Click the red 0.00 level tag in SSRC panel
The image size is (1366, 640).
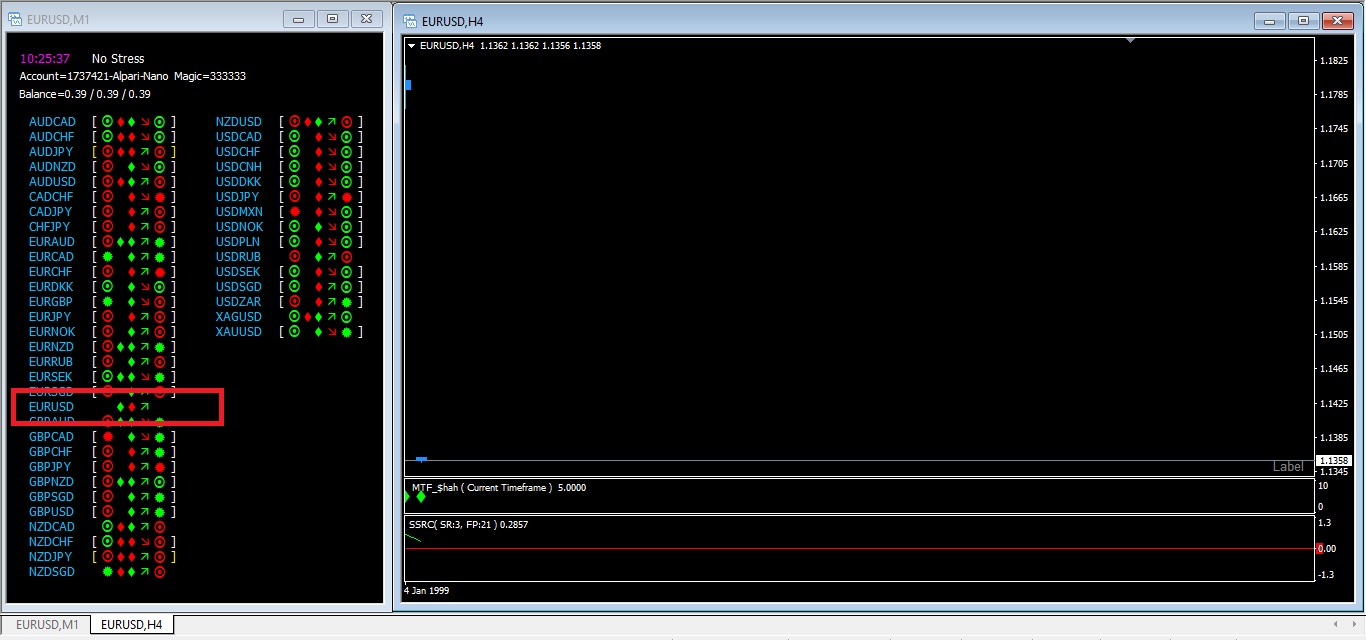click(x=1326, y=548)
